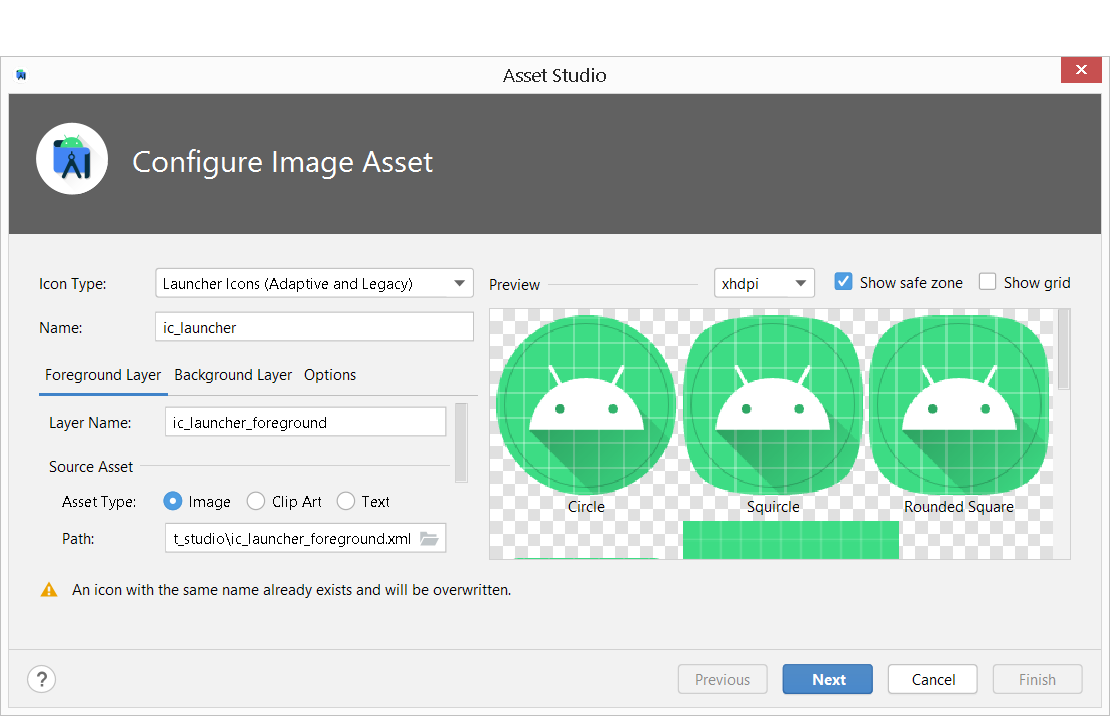Close the Asset Studio window

click(x=1081, y=69)
